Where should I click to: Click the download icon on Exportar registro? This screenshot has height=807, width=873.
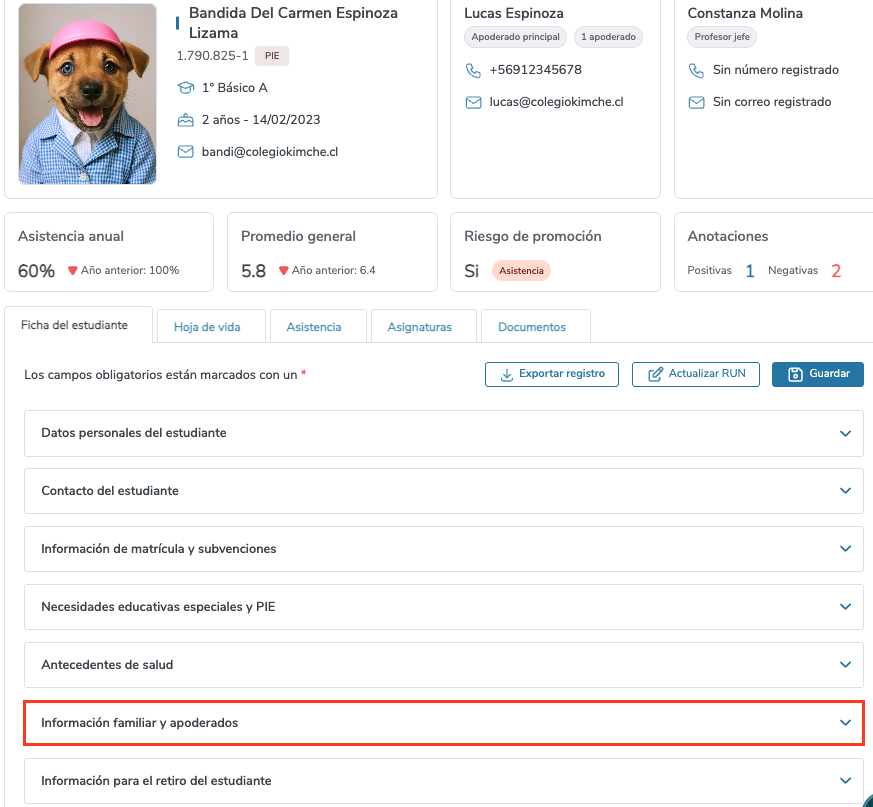(507, 375)
